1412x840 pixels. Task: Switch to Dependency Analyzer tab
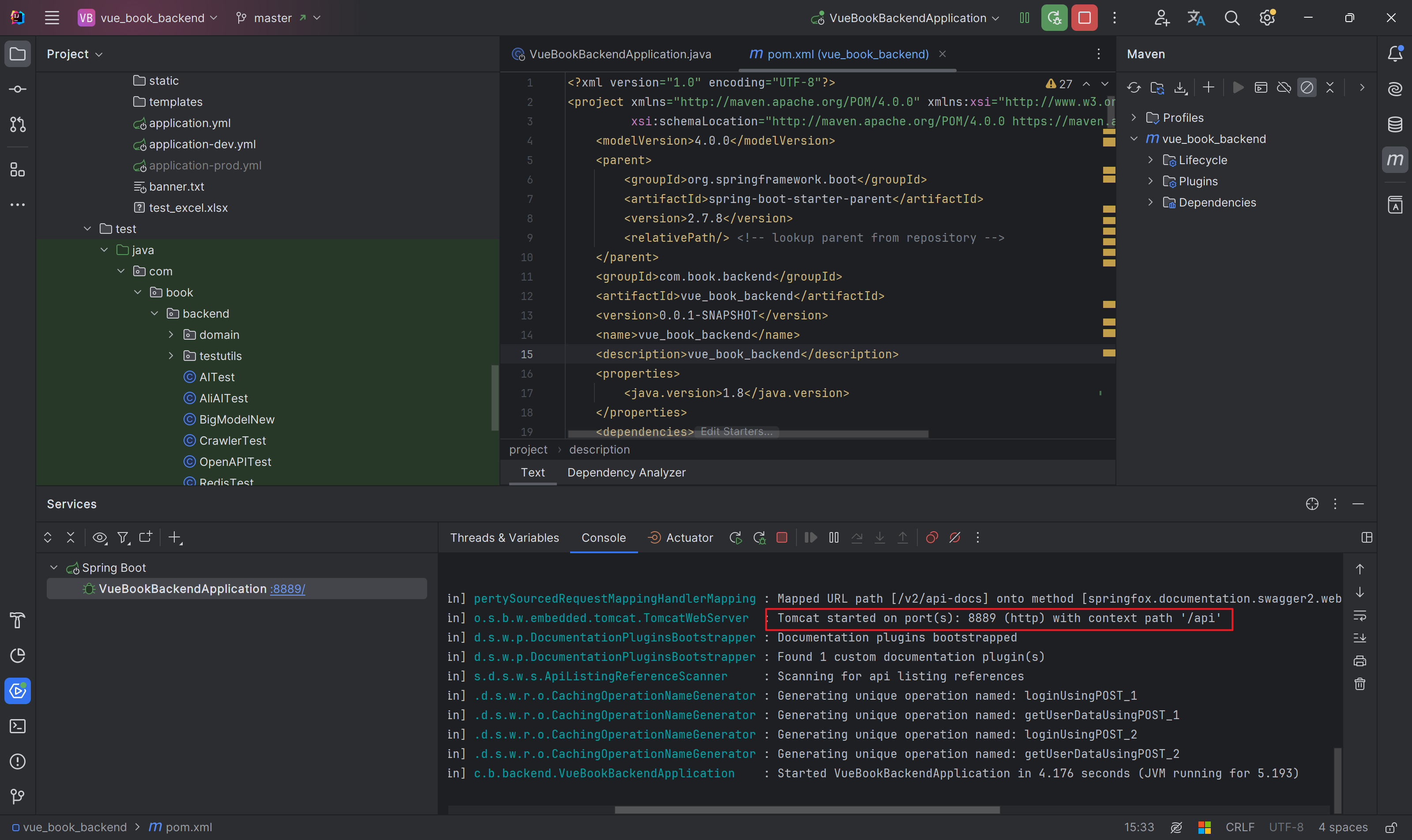[x=626, y=472]
